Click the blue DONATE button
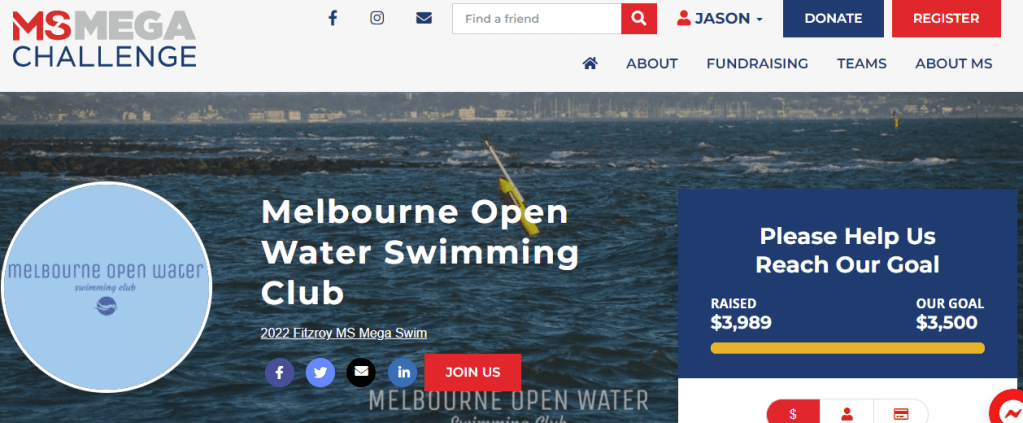 point(833,18)
